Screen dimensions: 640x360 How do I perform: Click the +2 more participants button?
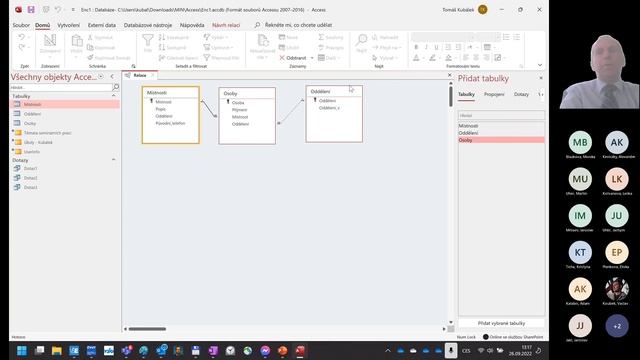tap(617, 326)
